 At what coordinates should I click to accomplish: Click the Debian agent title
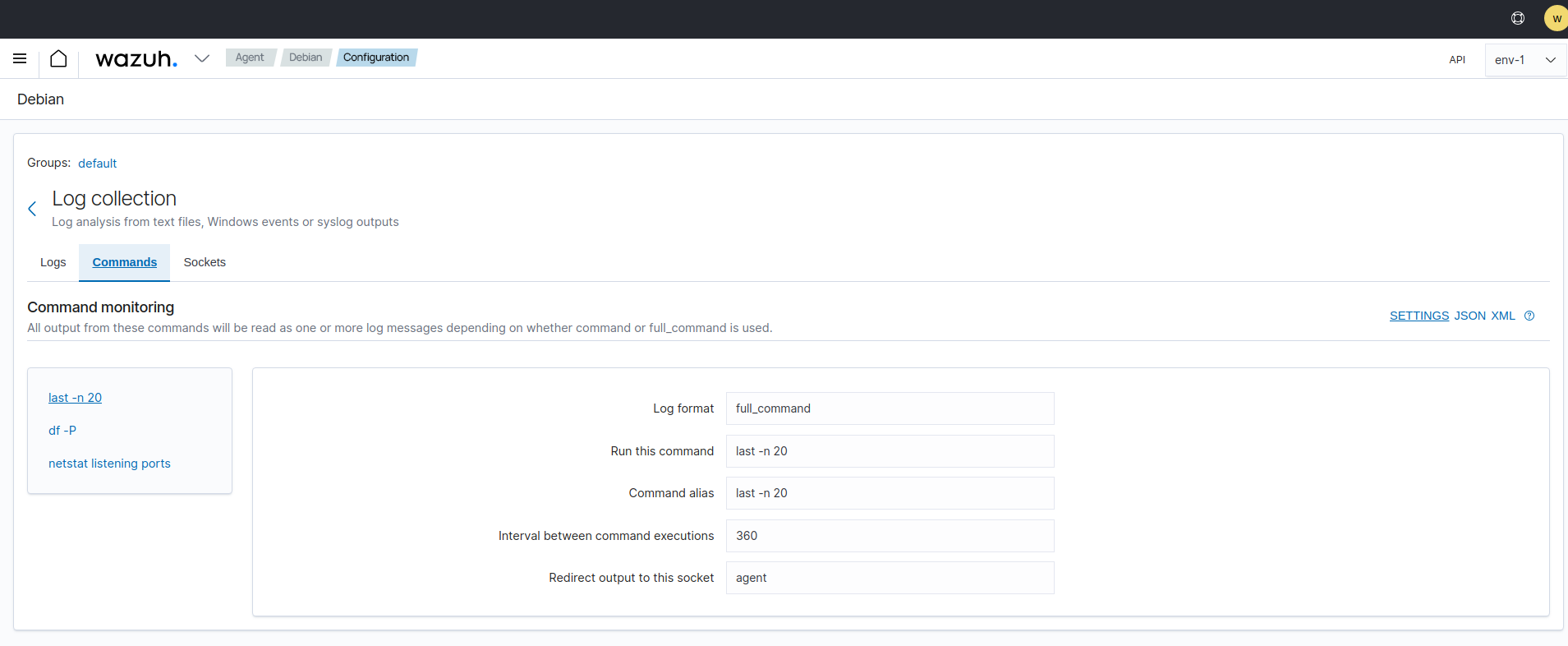(x=40, y=99)
